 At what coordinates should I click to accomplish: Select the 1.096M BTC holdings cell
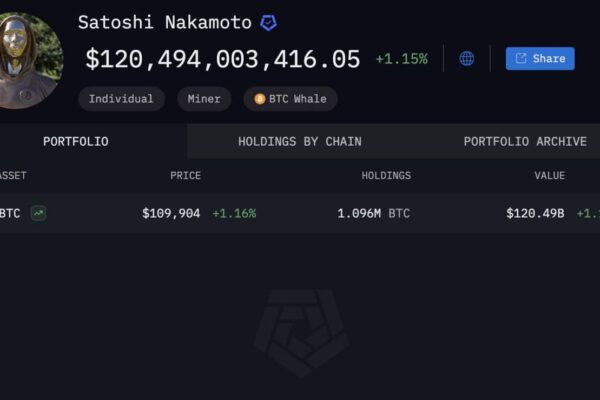[373, 213]
